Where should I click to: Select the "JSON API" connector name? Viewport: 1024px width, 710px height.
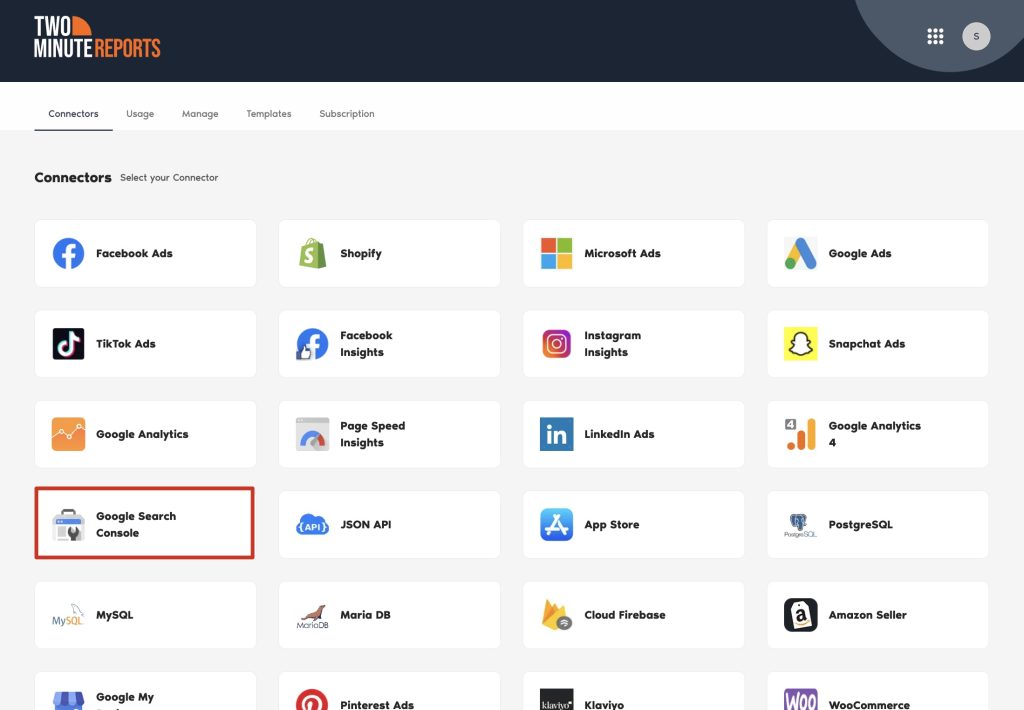pos(366,524)
